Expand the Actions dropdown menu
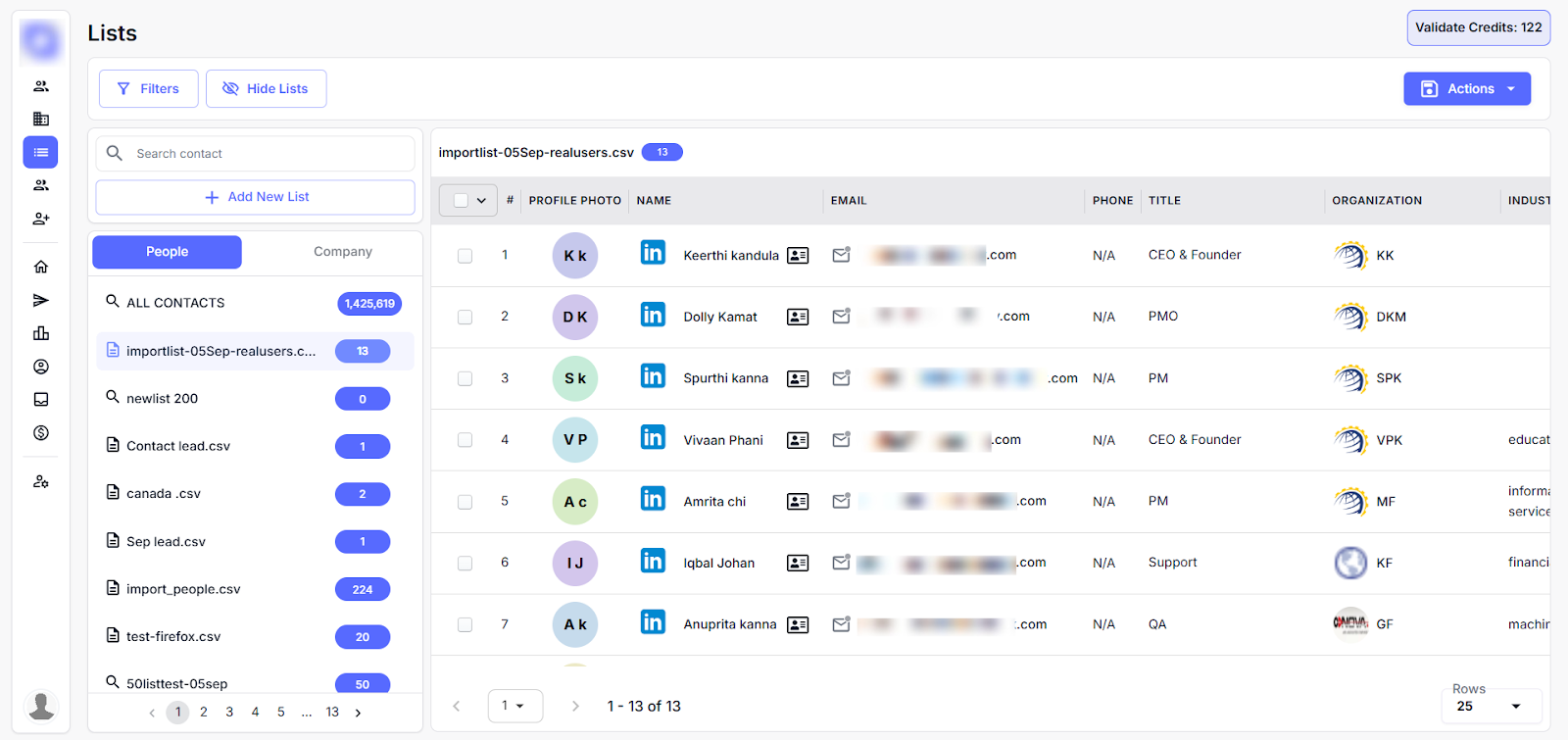1568x740 pixels. tap(1467, 88)
